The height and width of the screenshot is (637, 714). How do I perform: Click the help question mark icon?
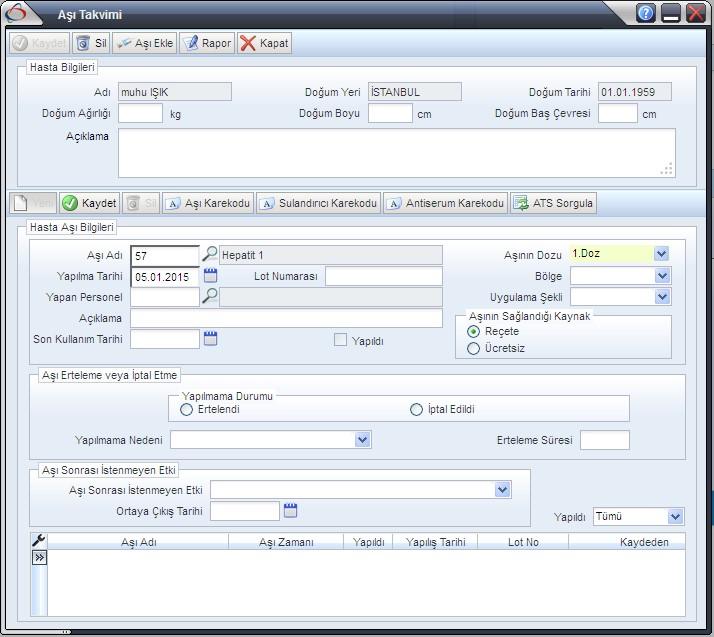pos(646,14)
